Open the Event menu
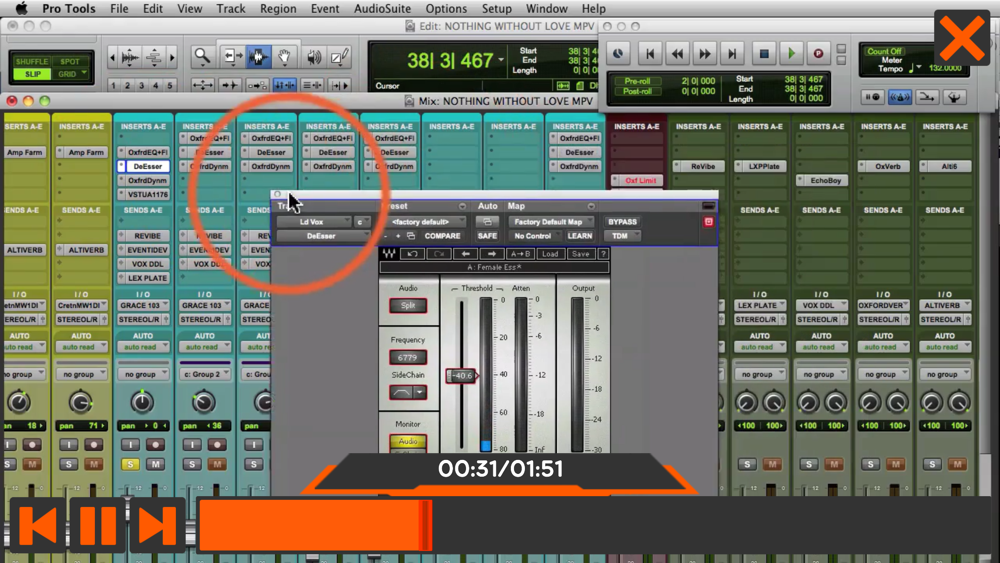This screenshot has width=1000, height=563. pyautogui.click(x=325, y=8)
